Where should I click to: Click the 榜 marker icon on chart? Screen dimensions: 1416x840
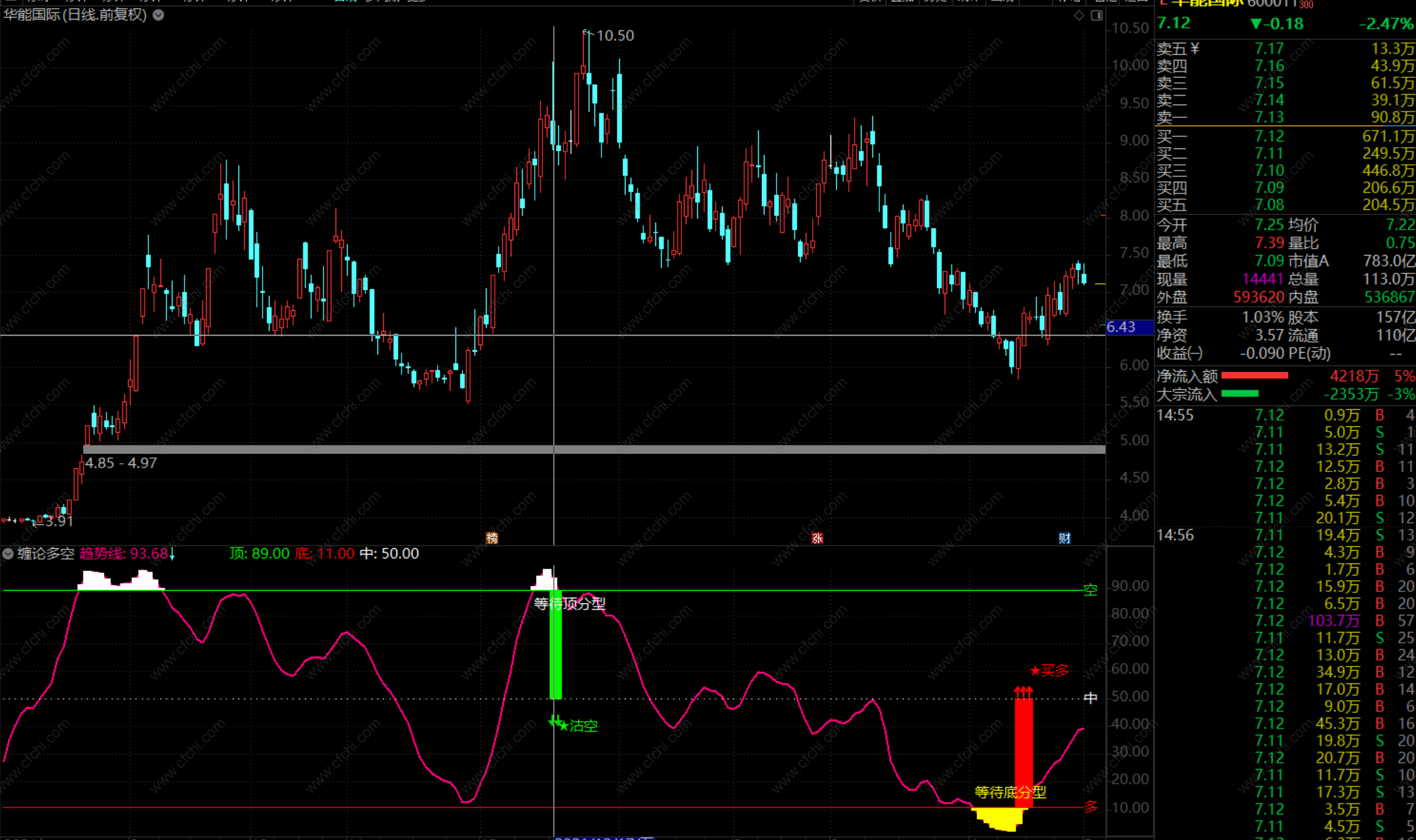[x=492, y=538]
